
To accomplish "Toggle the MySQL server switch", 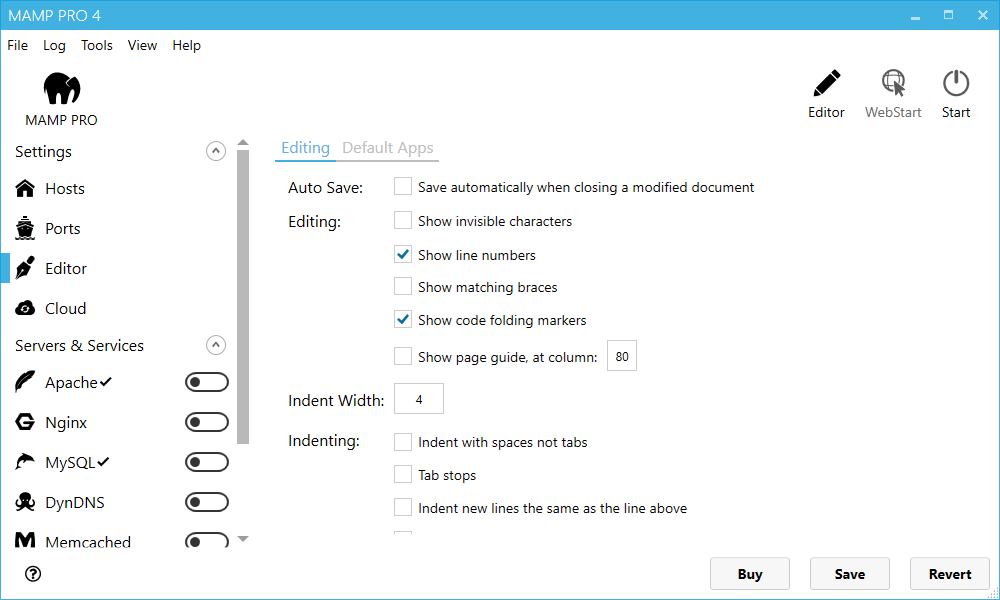I will pyautogui.click(x=207, y=462).
